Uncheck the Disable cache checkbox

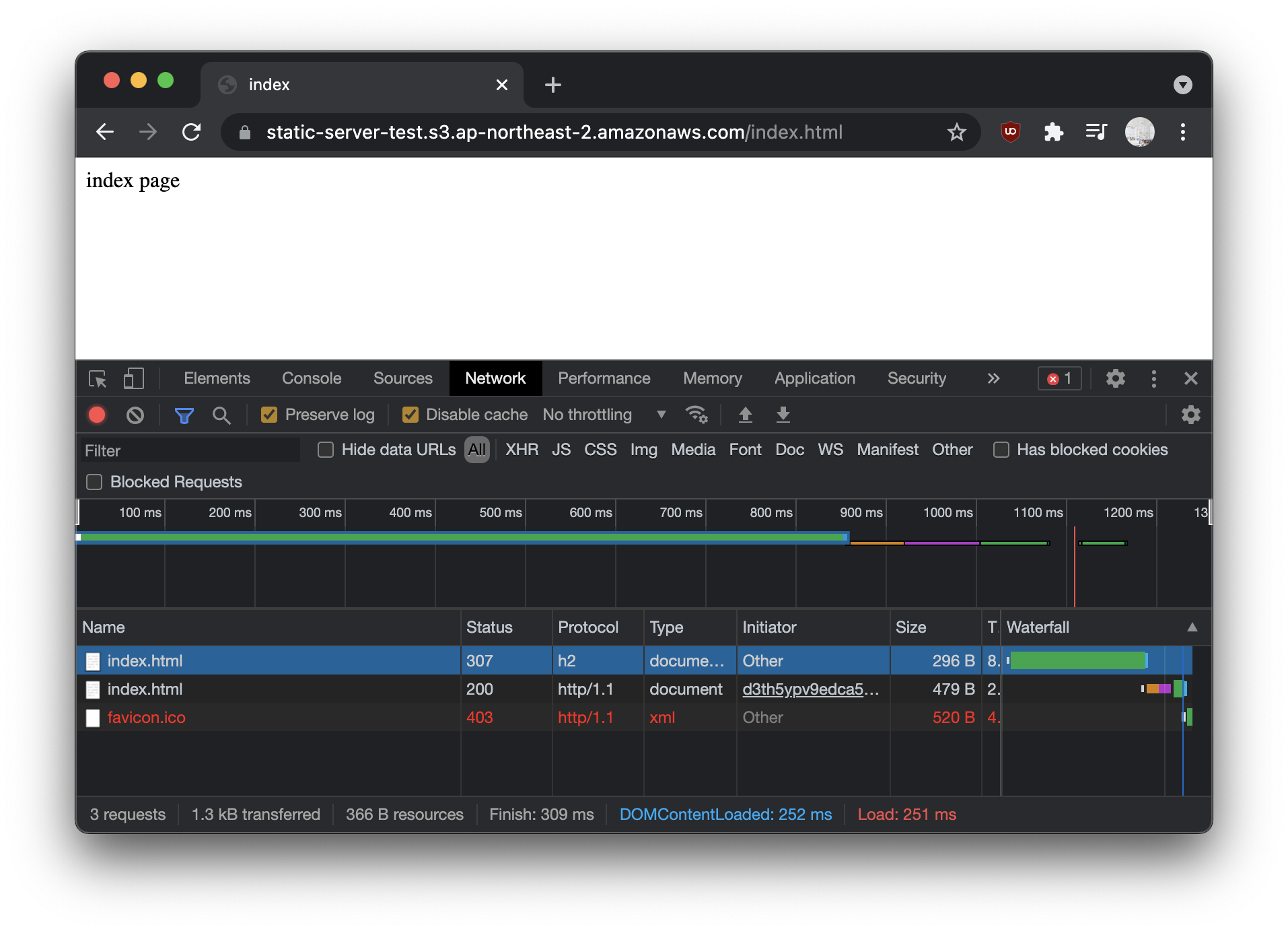pos(410,415)
